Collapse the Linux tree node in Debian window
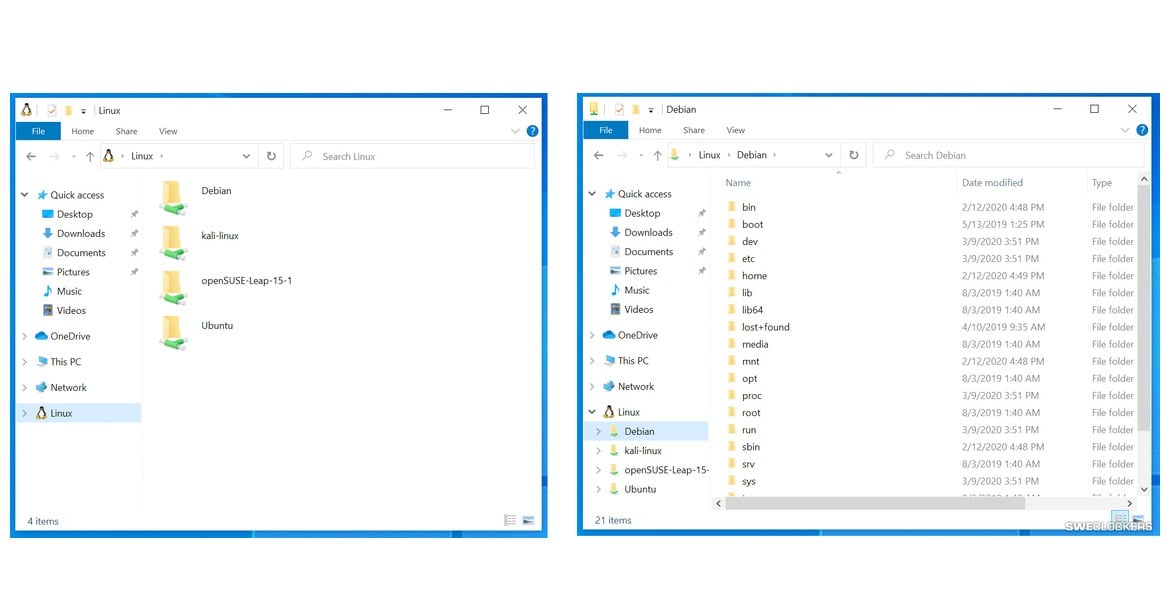The width and height of the screenshot is (1170, 610). coord(592,412)
